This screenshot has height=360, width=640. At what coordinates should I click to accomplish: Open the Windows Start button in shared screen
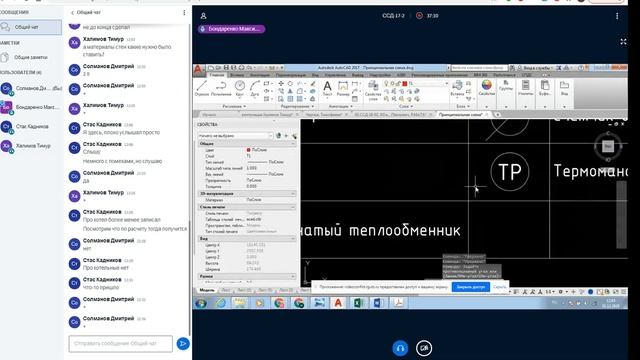click(201, 303)
